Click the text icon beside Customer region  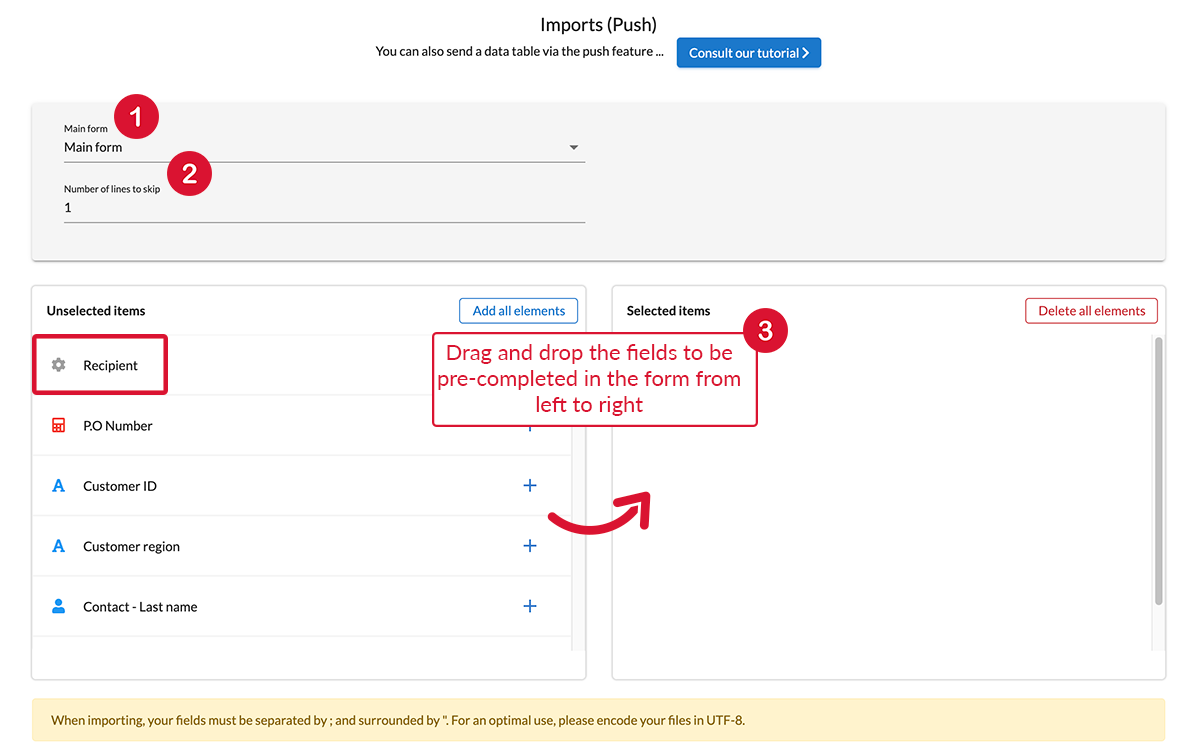[x=58, y=547]
